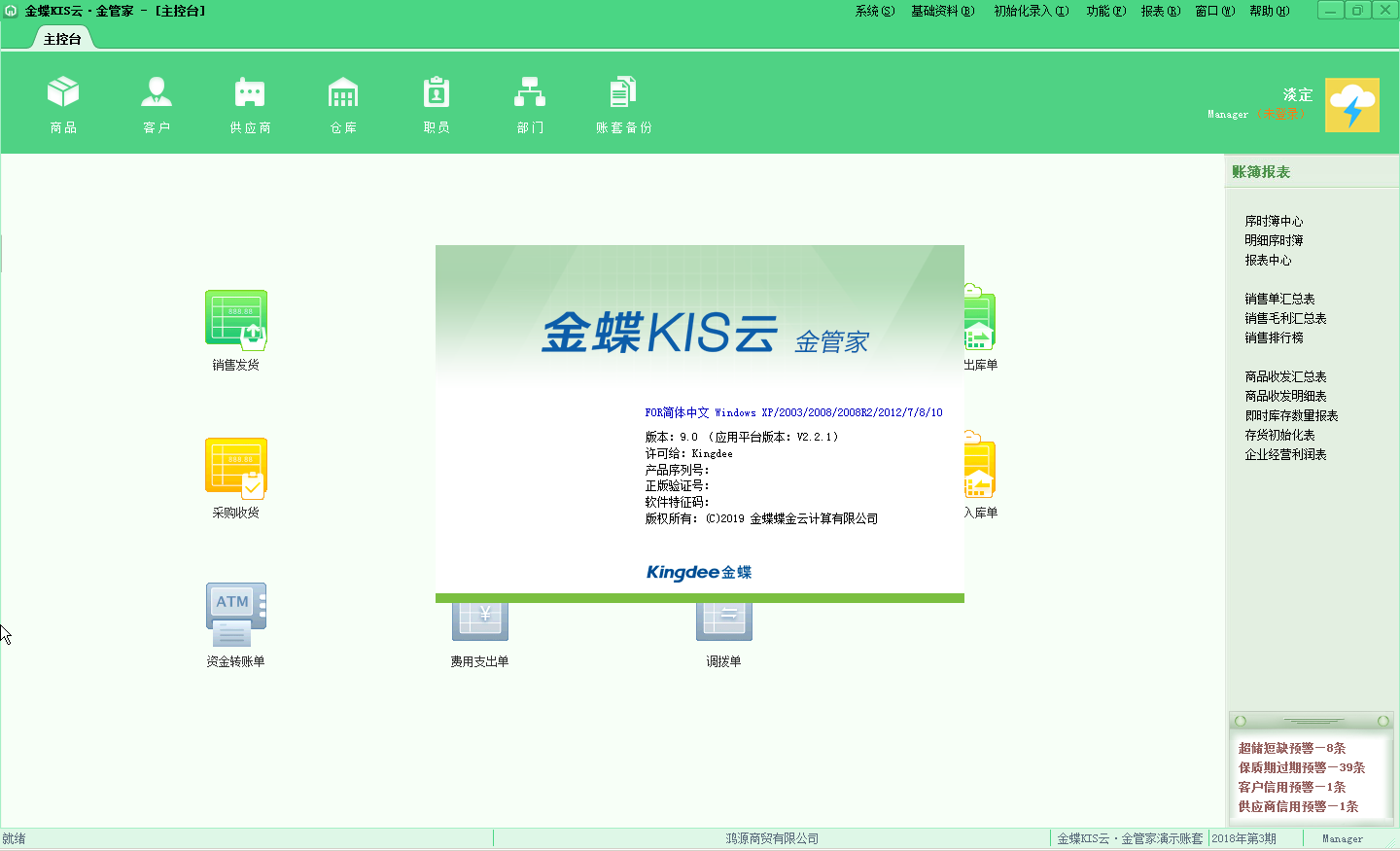Open the 系统(S) menu
1400x851 pixels.
tap(874, 11)
